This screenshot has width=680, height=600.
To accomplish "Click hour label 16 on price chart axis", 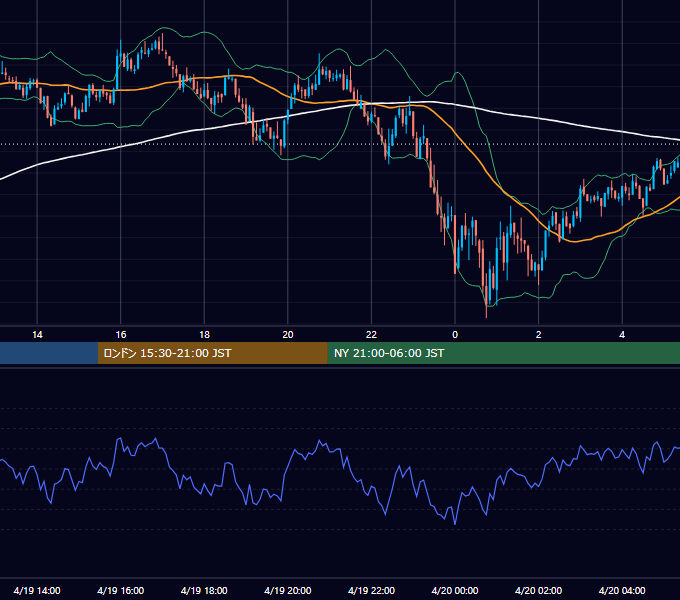I will [121, 335].
